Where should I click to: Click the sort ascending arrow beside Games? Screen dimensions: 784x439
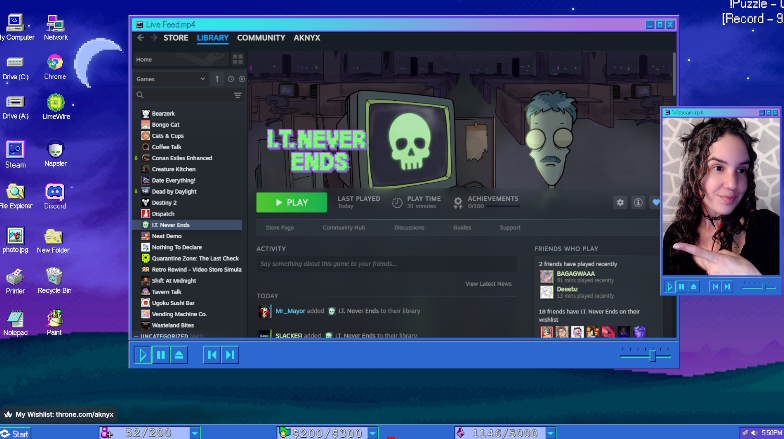pyautogui.click(x=217, y=79)
